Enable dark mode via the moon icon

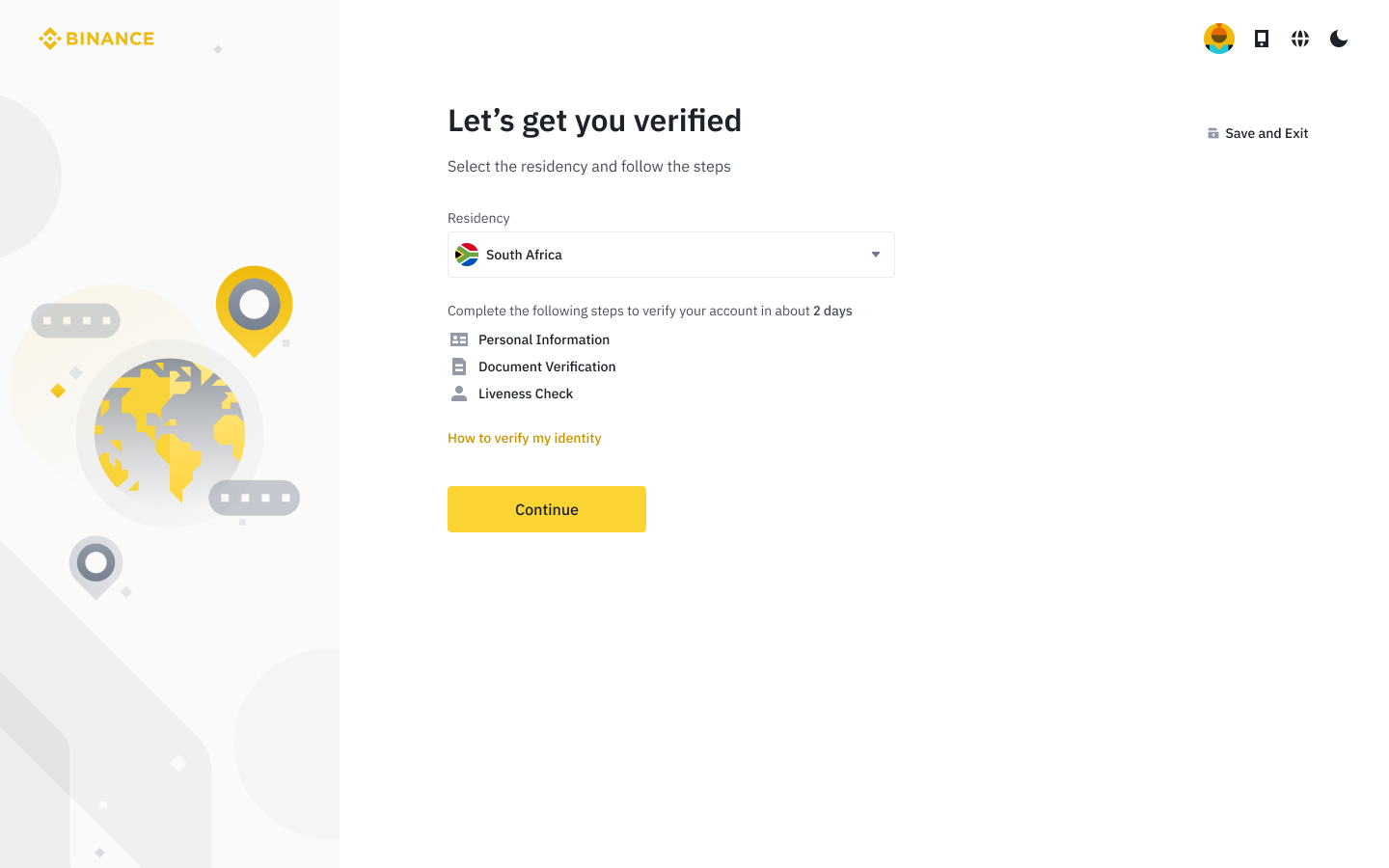pyautogui.click(x=1338, y=39)
